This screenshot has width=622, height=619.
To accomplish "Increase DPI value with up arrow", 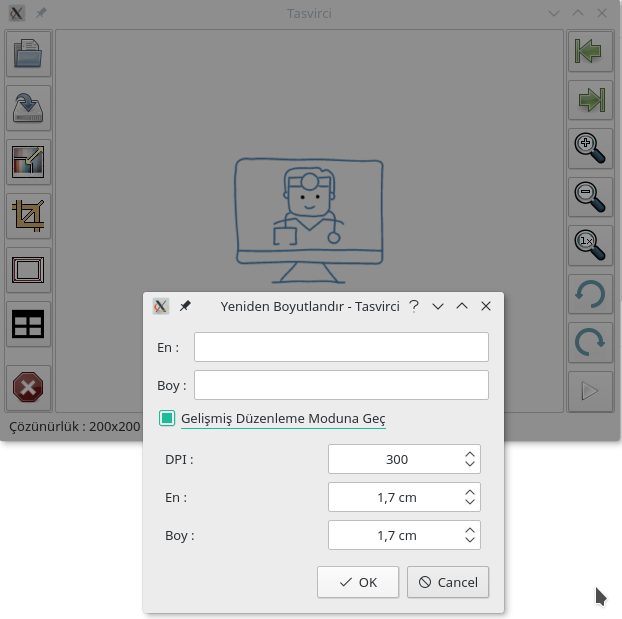I will pyautogui.click(x=470, y=454).
